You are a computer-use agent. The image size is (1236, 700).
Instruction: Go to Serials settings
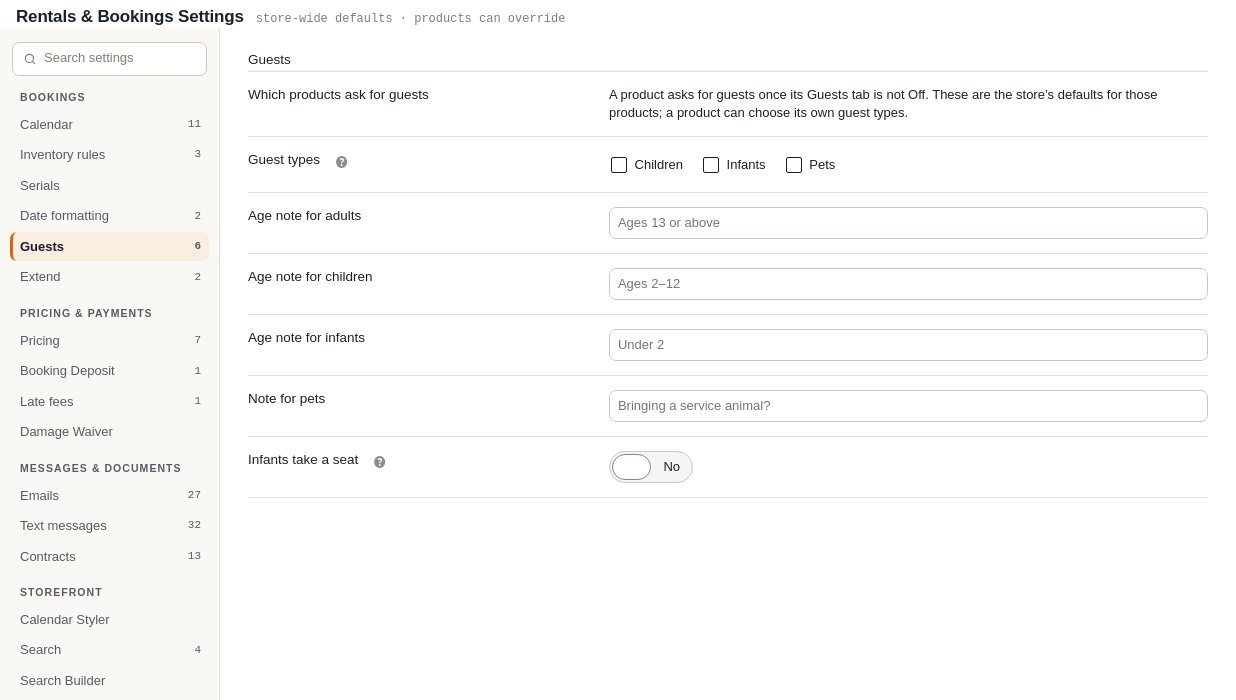click(x=110, y=186)
